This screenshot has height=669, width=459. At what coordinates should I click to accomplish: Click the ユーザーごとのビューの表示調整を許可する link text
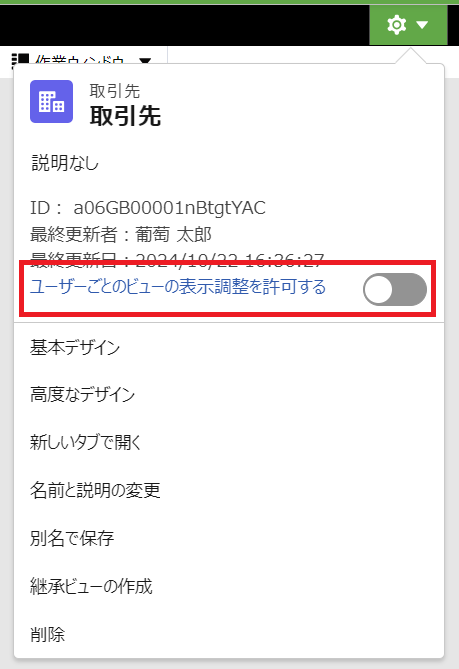tap(178, 287)
